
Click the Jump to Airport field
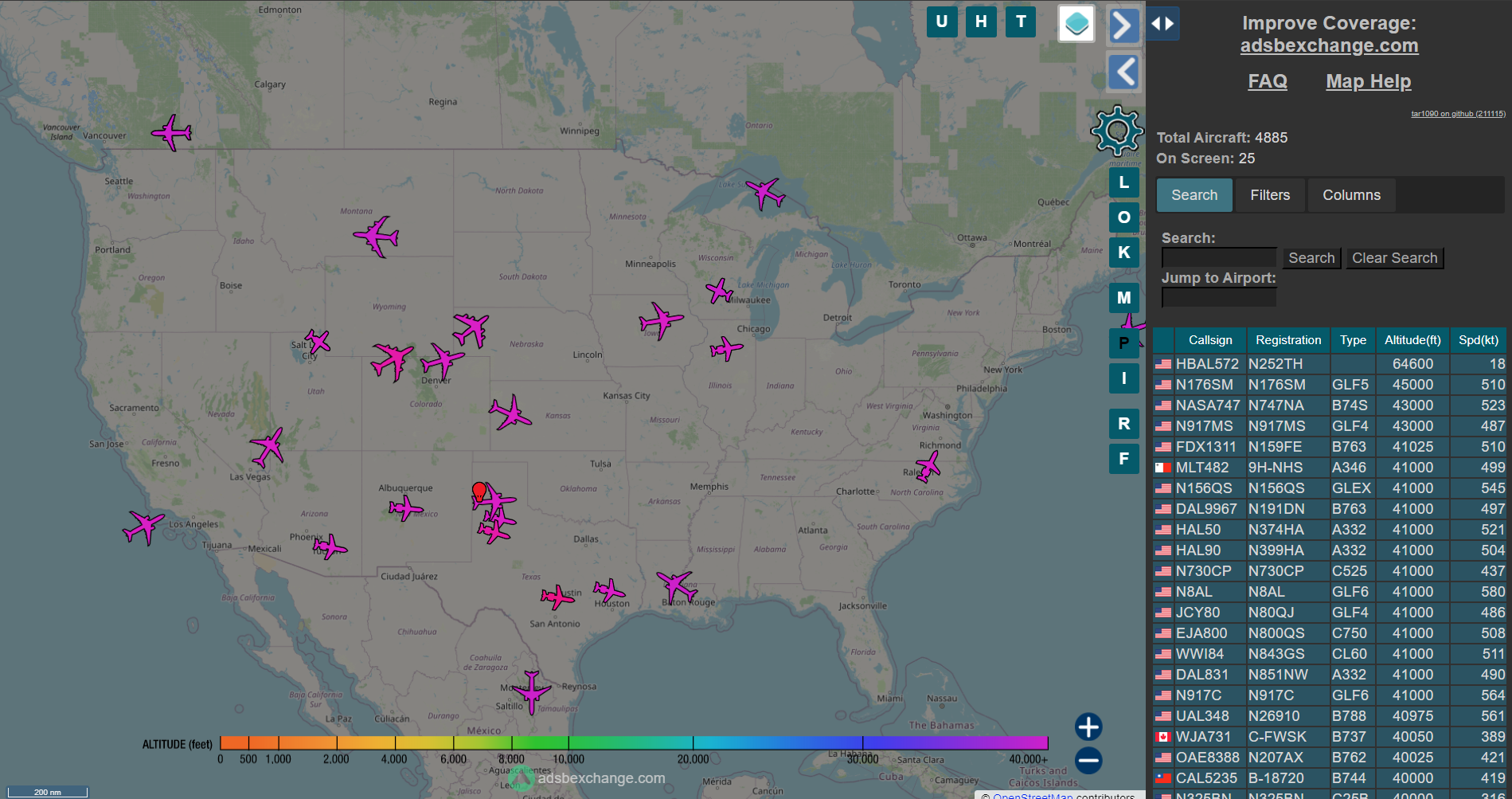point(1219,297)
